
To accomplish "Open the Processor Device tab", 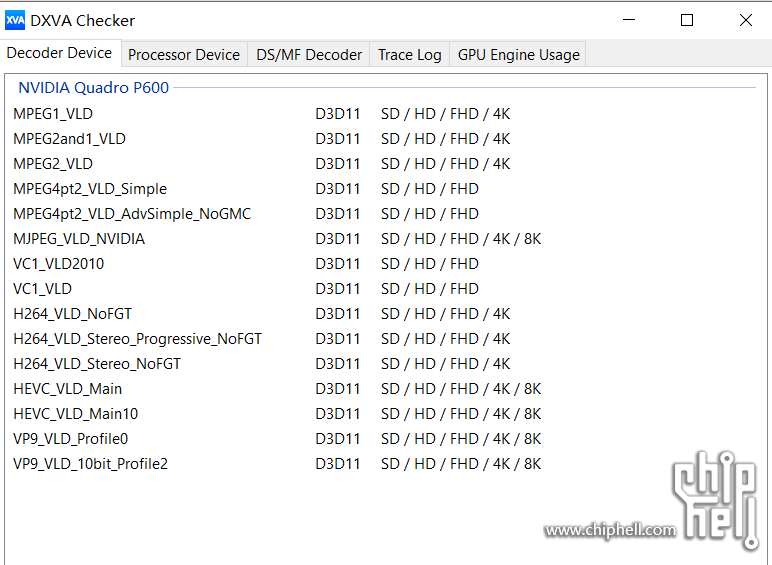I will [x=184, y=55].
